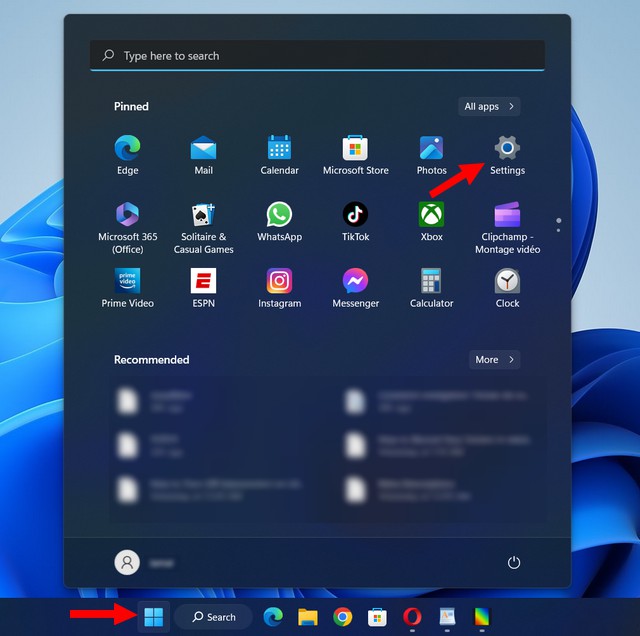Open the Photos app
Viewport: 640px width, 636px height.
coord(431,155)
